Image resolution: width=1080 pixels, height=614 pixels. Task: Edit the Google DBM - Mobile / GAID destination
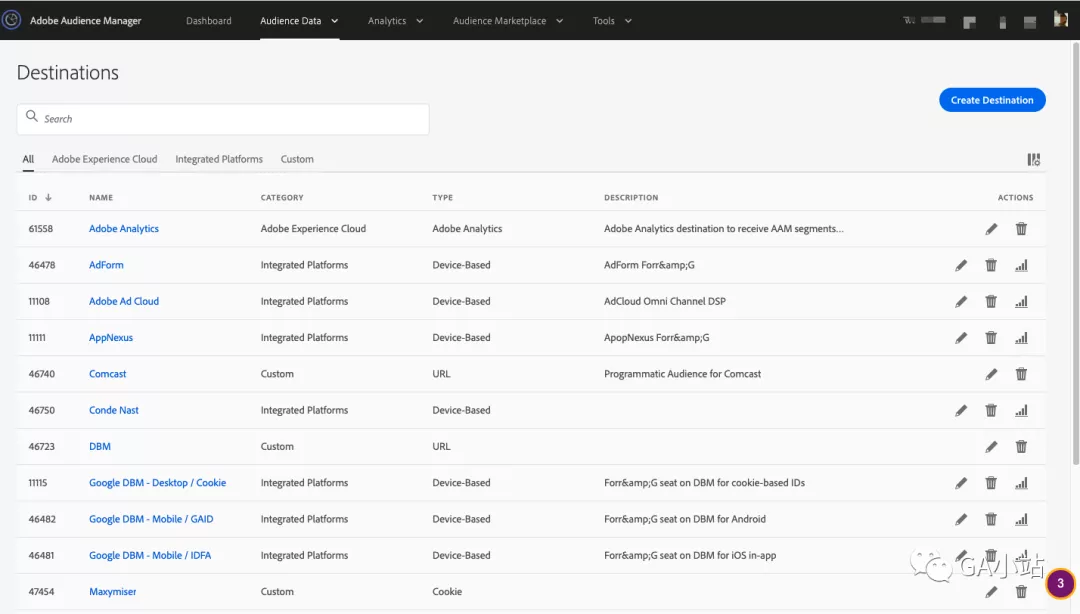pos(961,520)
